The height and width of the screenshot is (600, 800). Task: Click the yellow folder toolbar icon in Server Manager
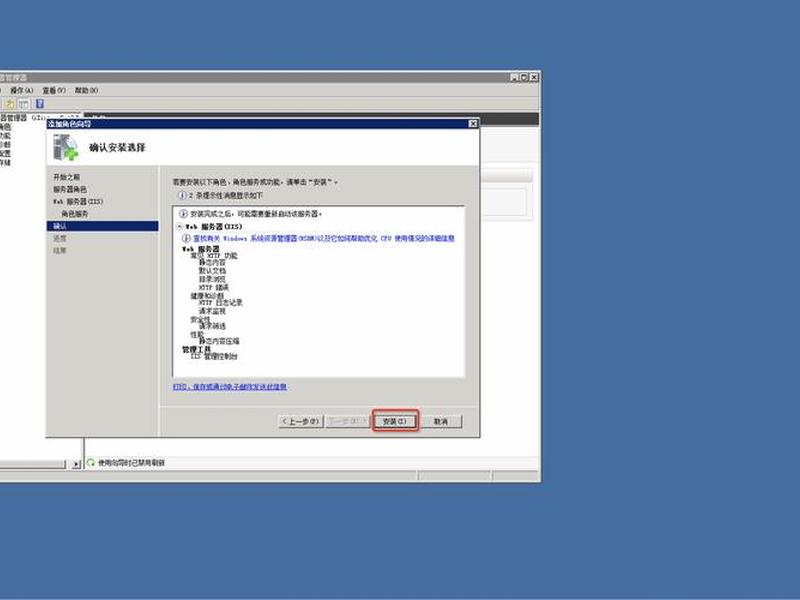10,104
